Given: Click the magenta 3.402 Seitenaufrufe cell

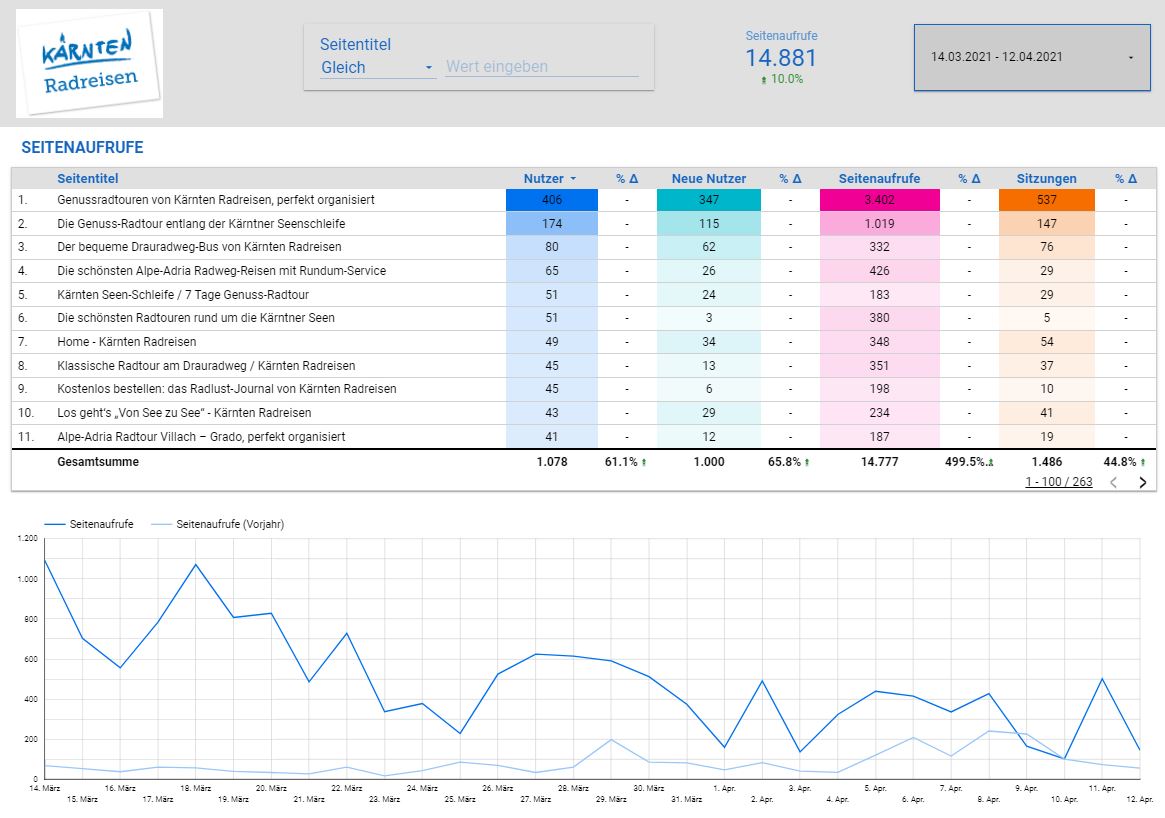Looking at the screenshot, I should click(879, 200).
